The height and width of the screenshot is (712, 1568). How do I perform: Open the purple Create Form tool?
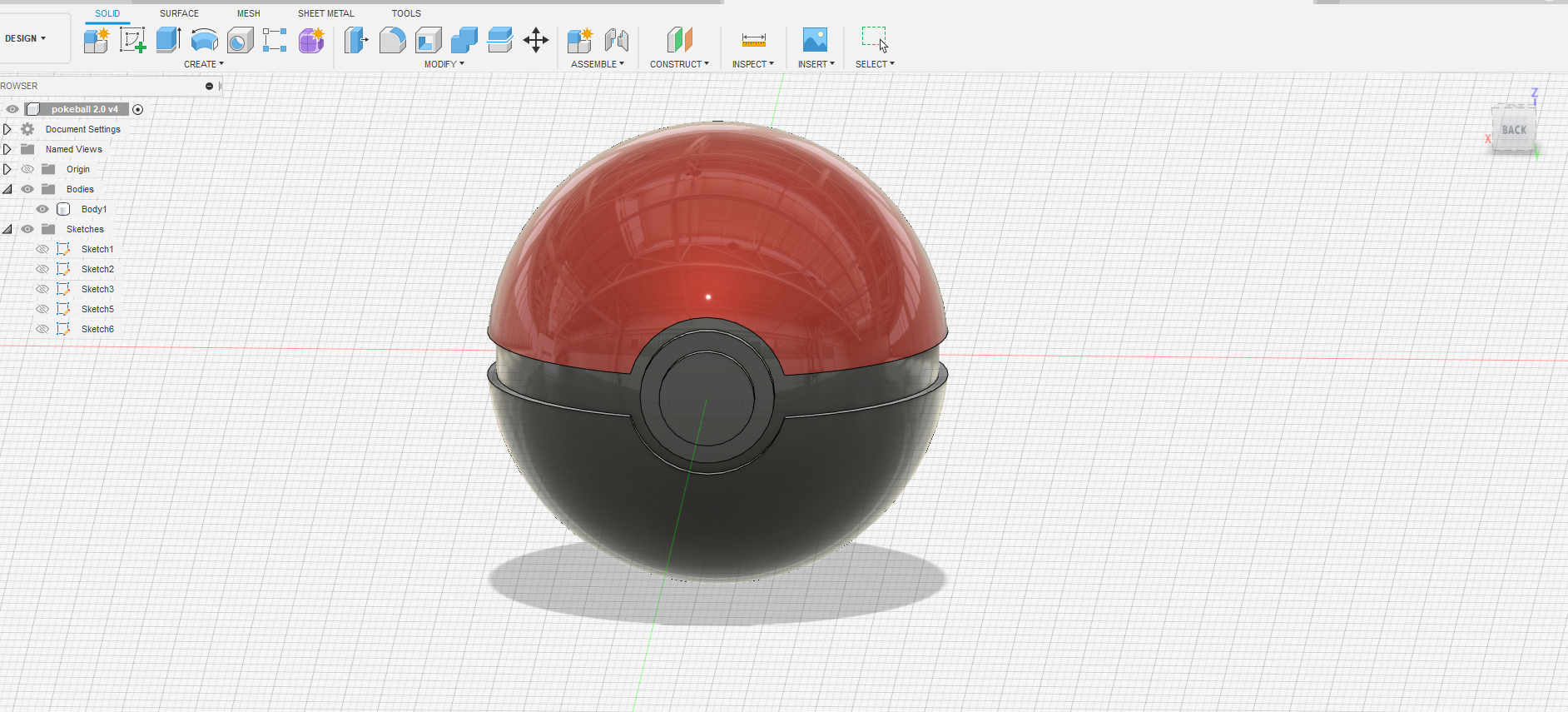coord(311,40)
